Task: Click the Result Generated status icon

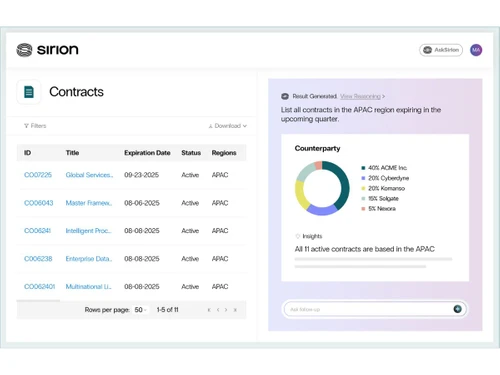Action: [x=285, y=96]
